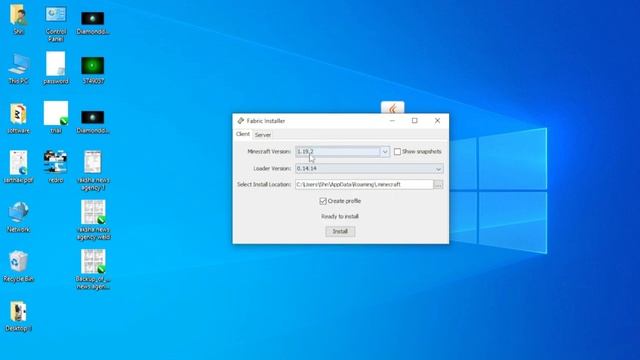Switch to the Client tab

(x=242, y=134)
